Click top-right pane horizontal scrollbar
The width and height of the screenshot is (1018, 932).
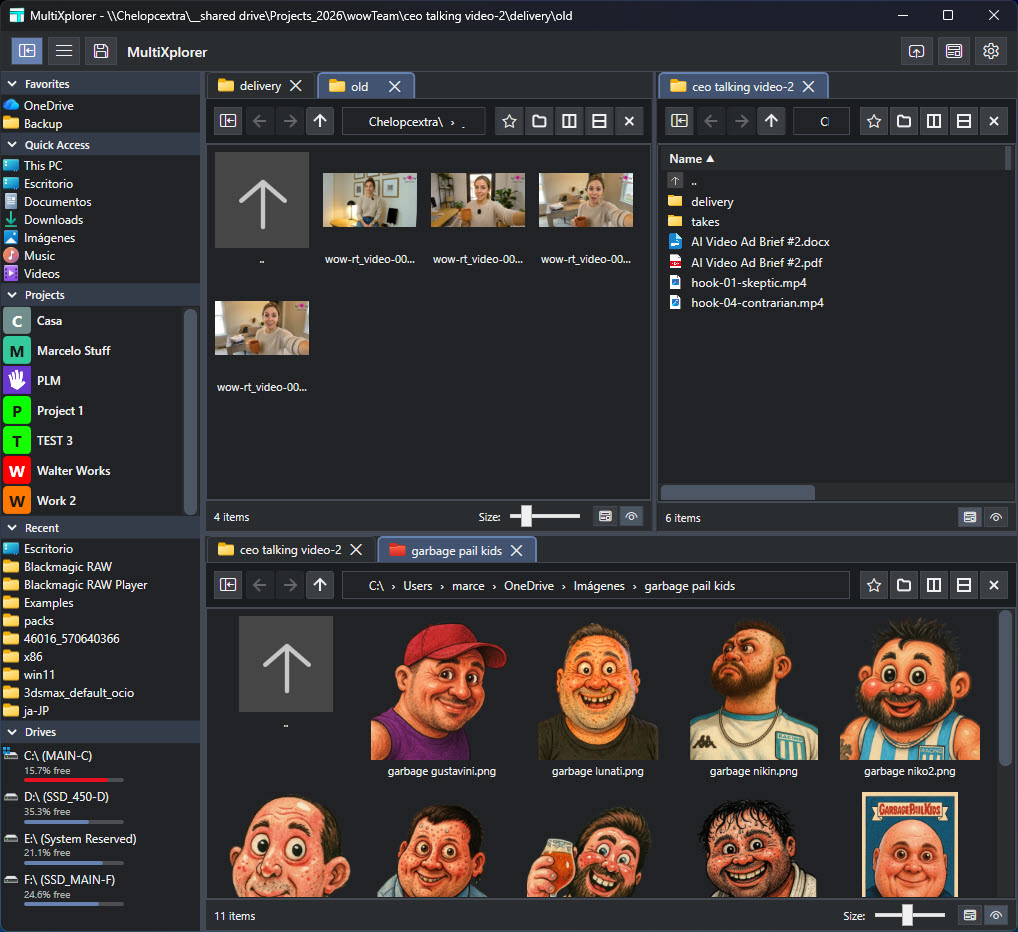click(737, 492)
